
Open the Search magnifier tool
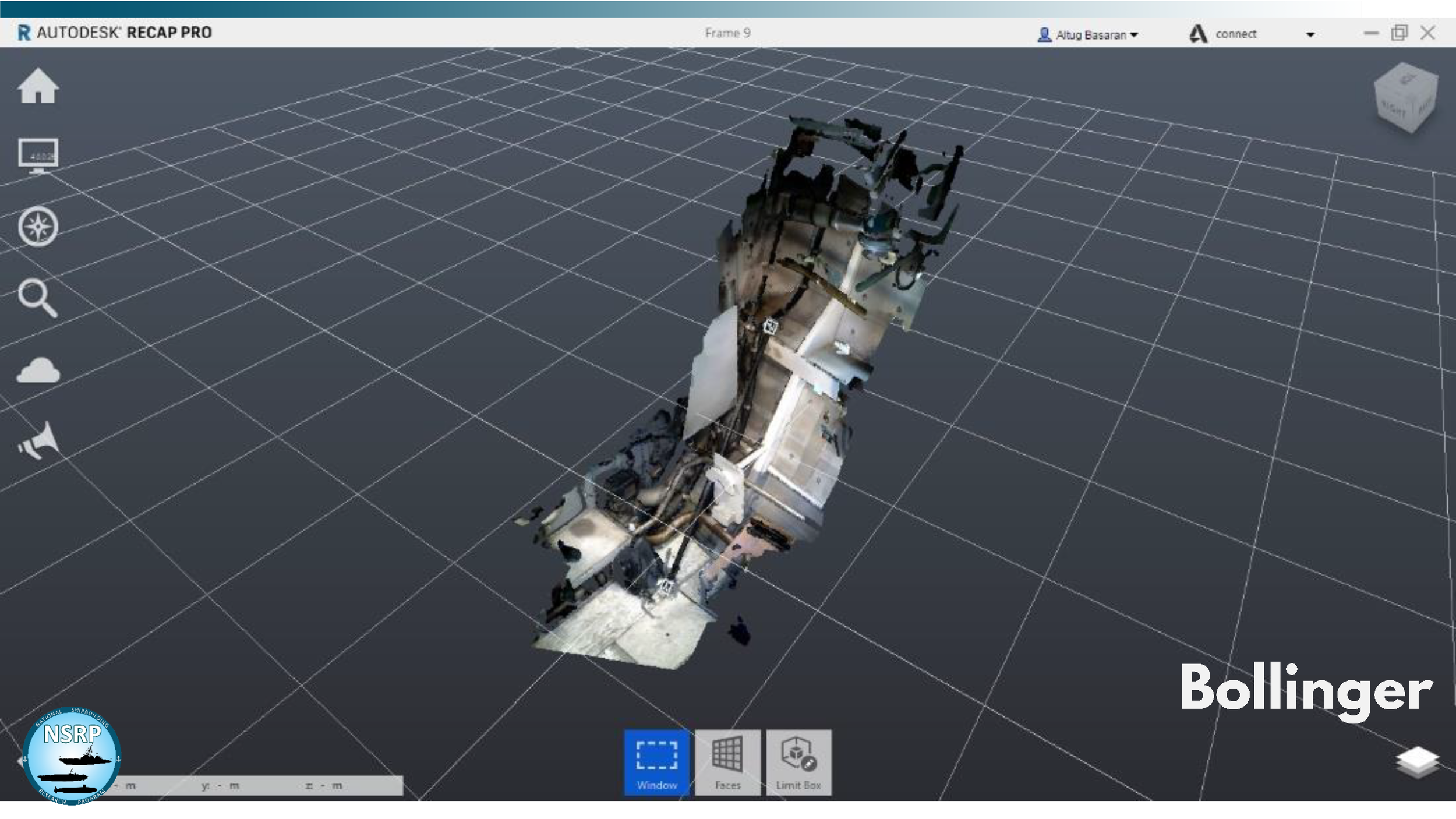[38, 298]
